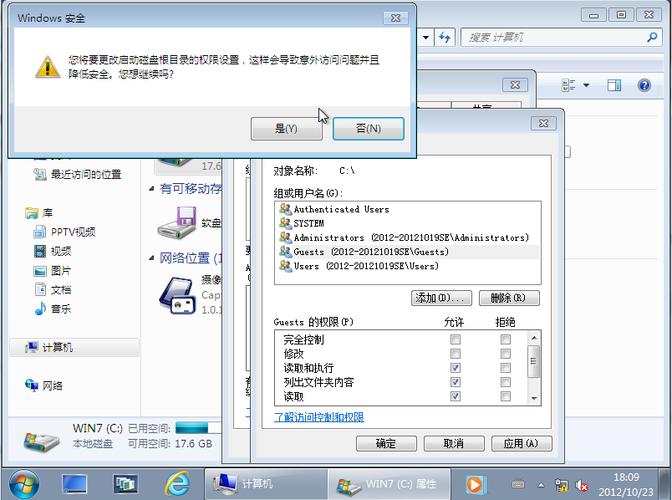The image size is (672, 500).
Task: Select Authenticated Users in group list
Action: (x=341, y=209)
